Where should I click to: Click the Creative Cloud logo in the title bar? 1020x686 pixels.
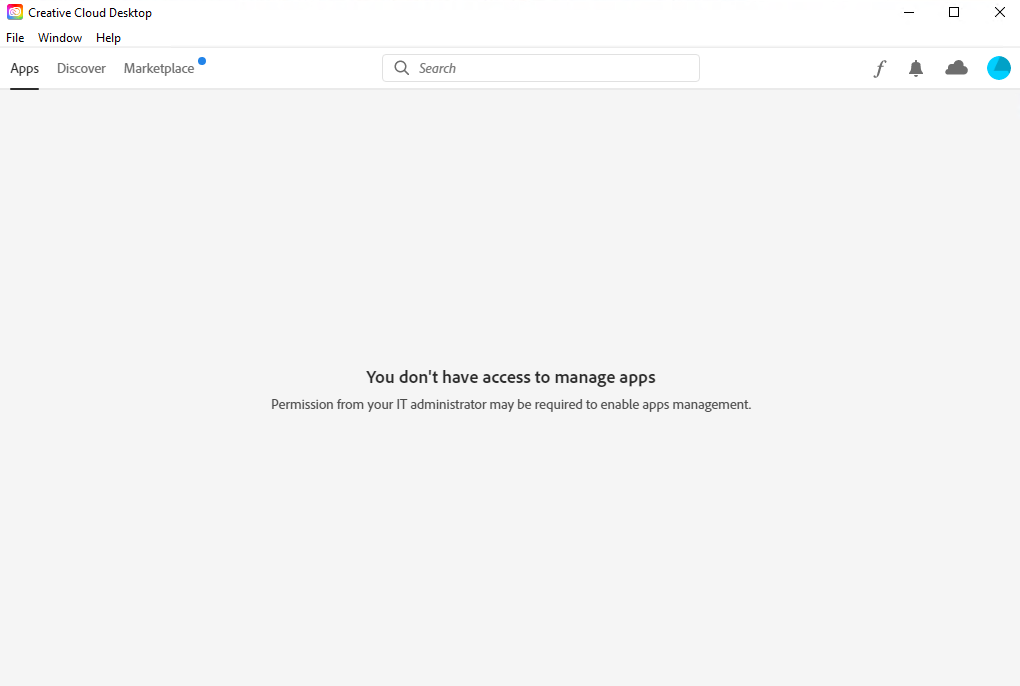tap(15, 13)
